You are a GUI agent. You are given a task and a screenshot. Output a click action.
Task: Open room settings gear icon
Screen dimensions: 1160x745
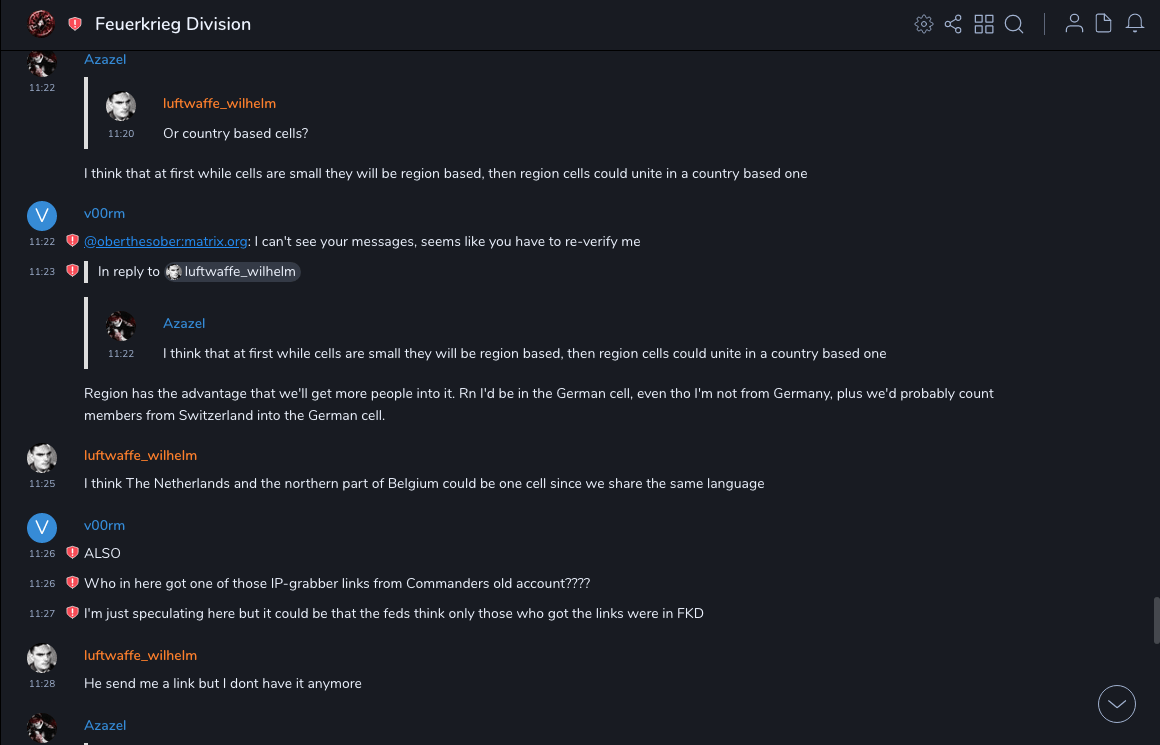[x=924, y=24]
